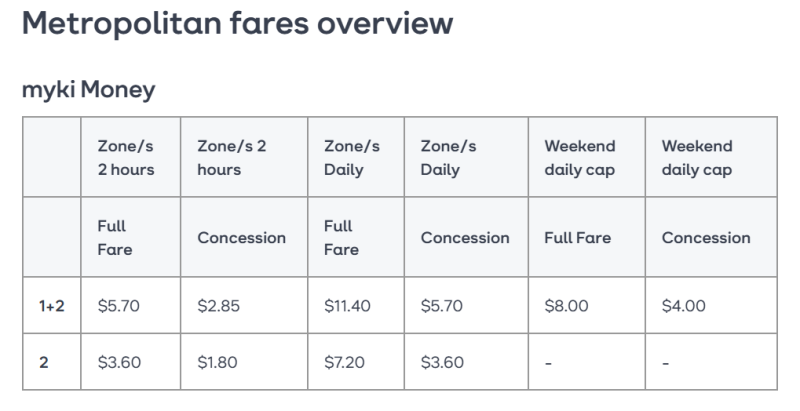
Task: Click the myki Money subheading
Action: pyautogui.click(x=89, y=90)
